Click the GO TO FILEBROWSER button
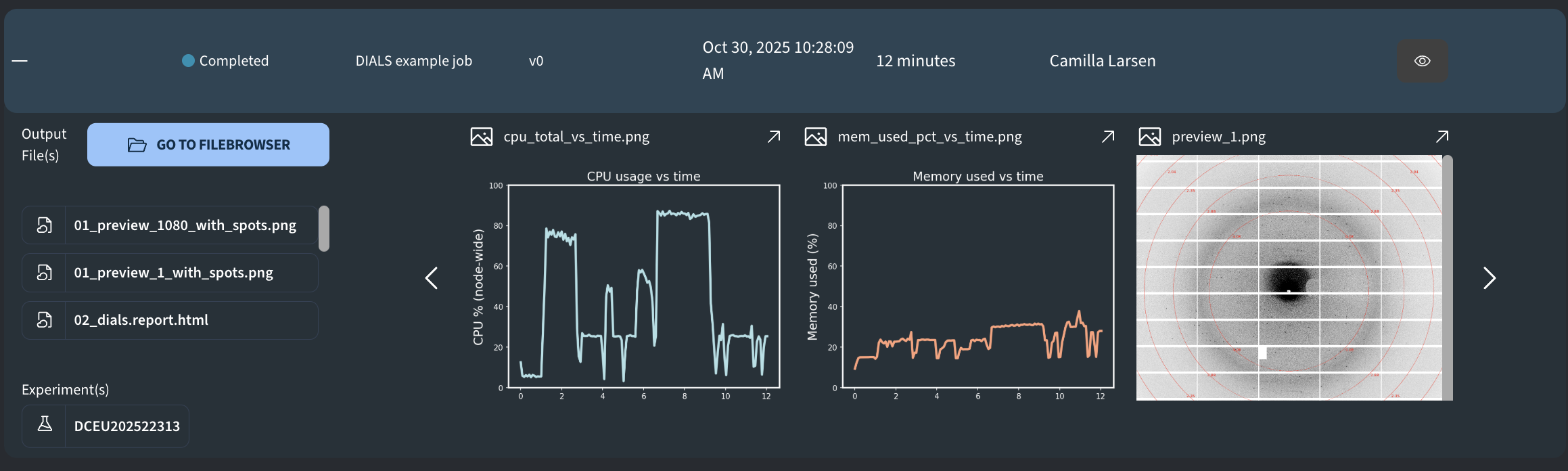This screenshot has width=1568, height=471. [208, 145]
